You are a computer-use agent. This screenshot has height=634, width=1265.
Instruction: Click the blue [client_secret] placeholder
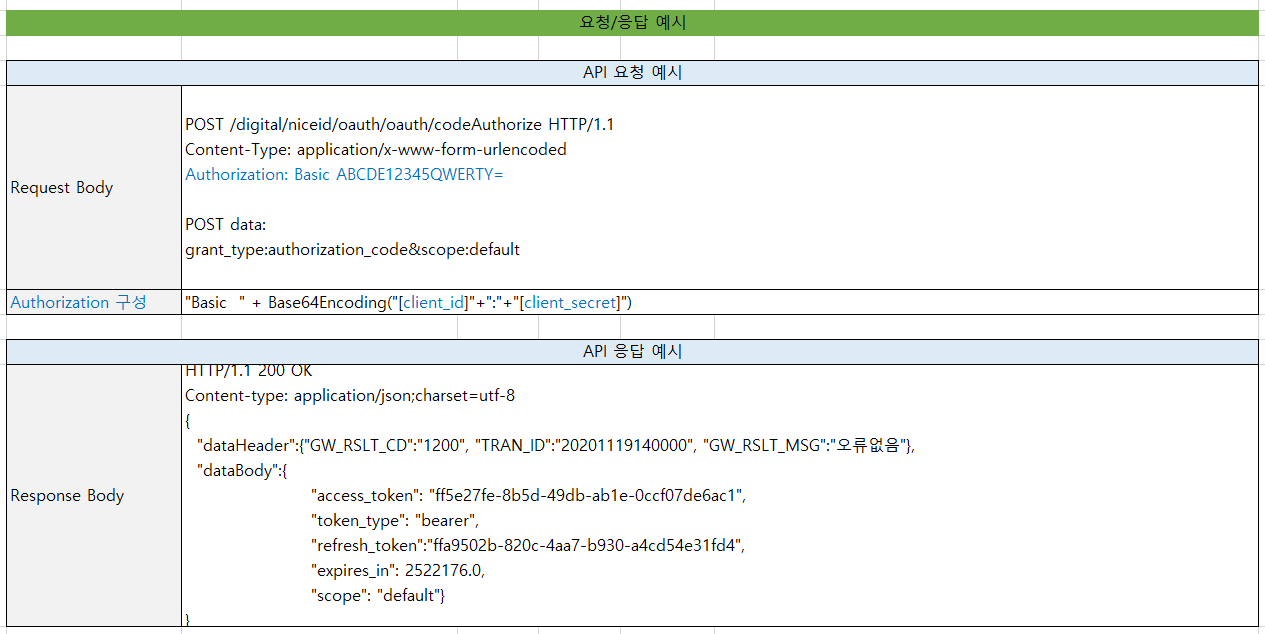(572, 303)
